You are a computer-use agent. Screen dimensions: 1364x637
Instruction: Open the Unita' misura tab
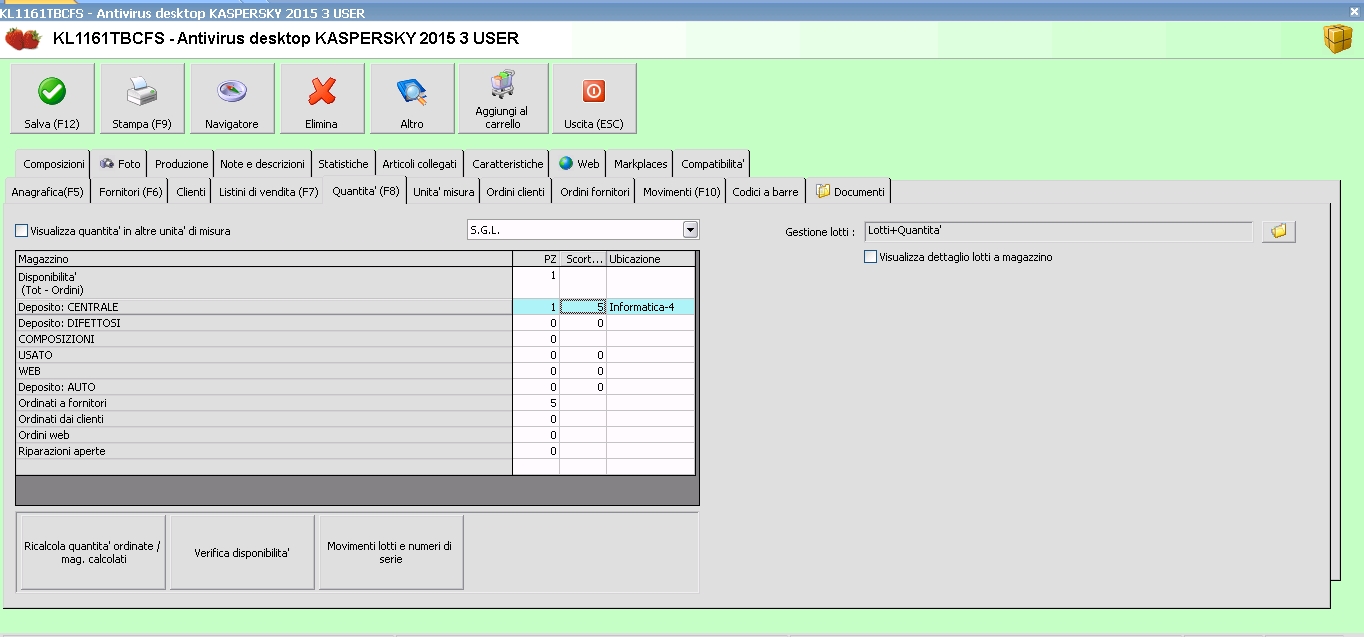(444, 191)
